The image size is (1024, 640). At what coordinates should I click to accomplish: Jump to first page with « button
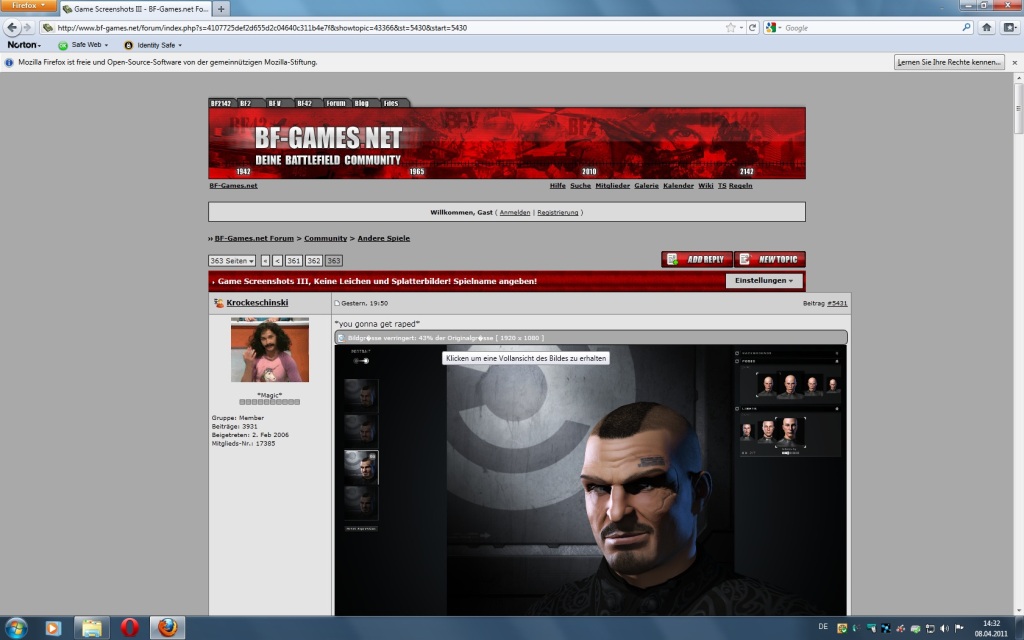pos(265,261)
